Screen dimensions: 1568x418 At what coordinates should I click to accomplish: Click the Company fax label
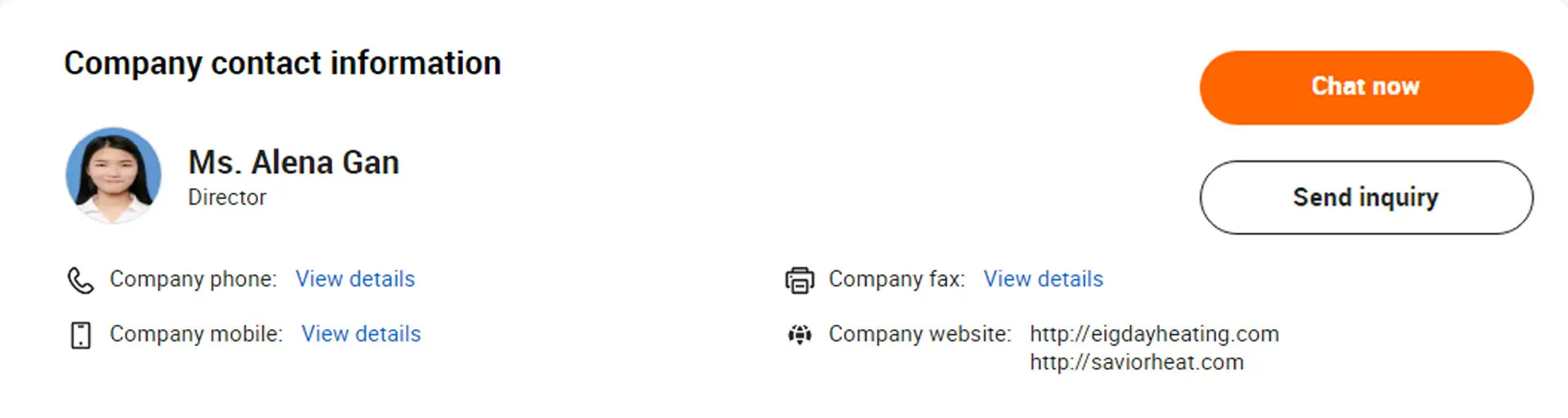coord(897,279)
